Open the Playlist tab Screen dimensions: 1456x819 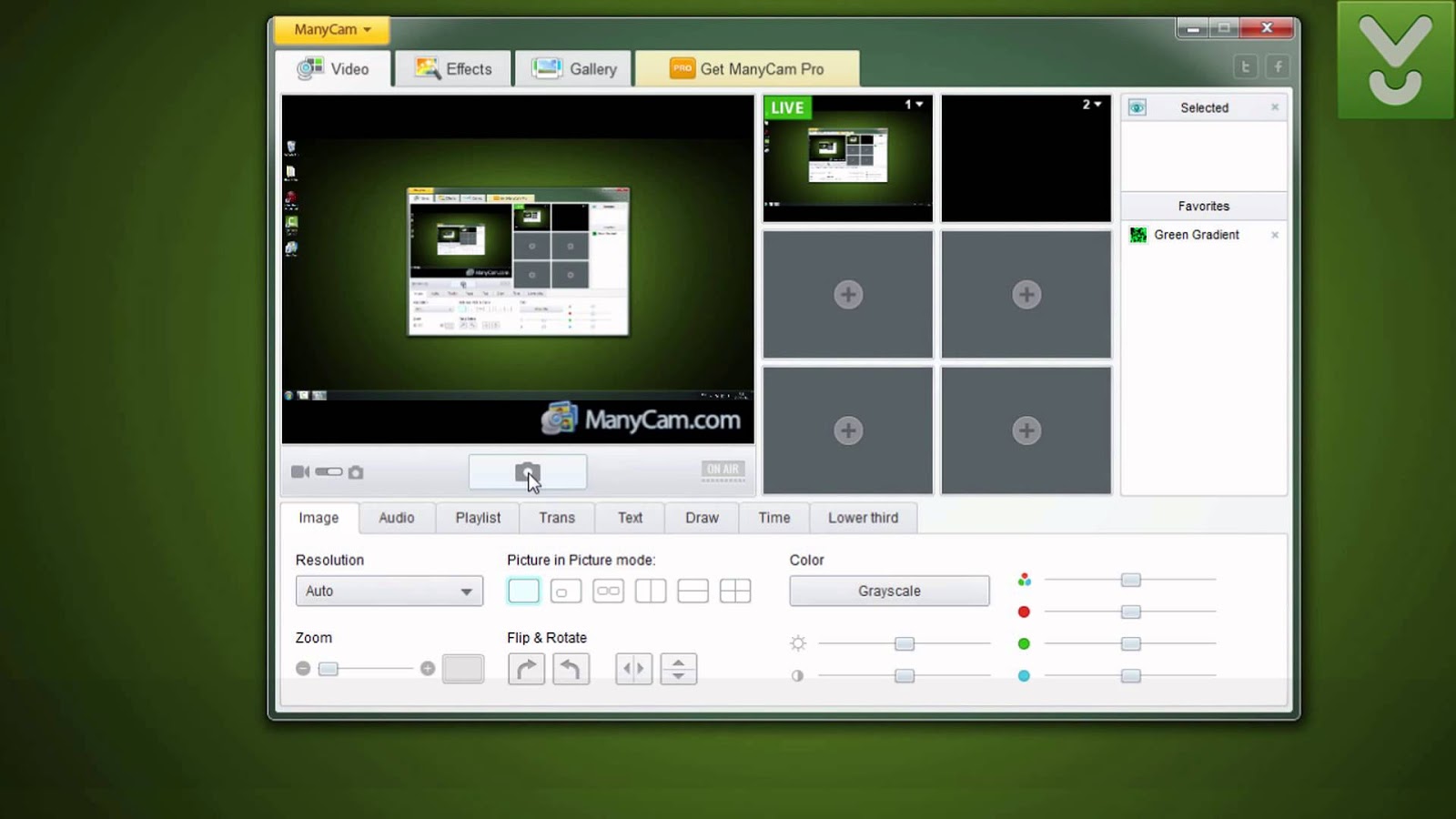[477, 518]
